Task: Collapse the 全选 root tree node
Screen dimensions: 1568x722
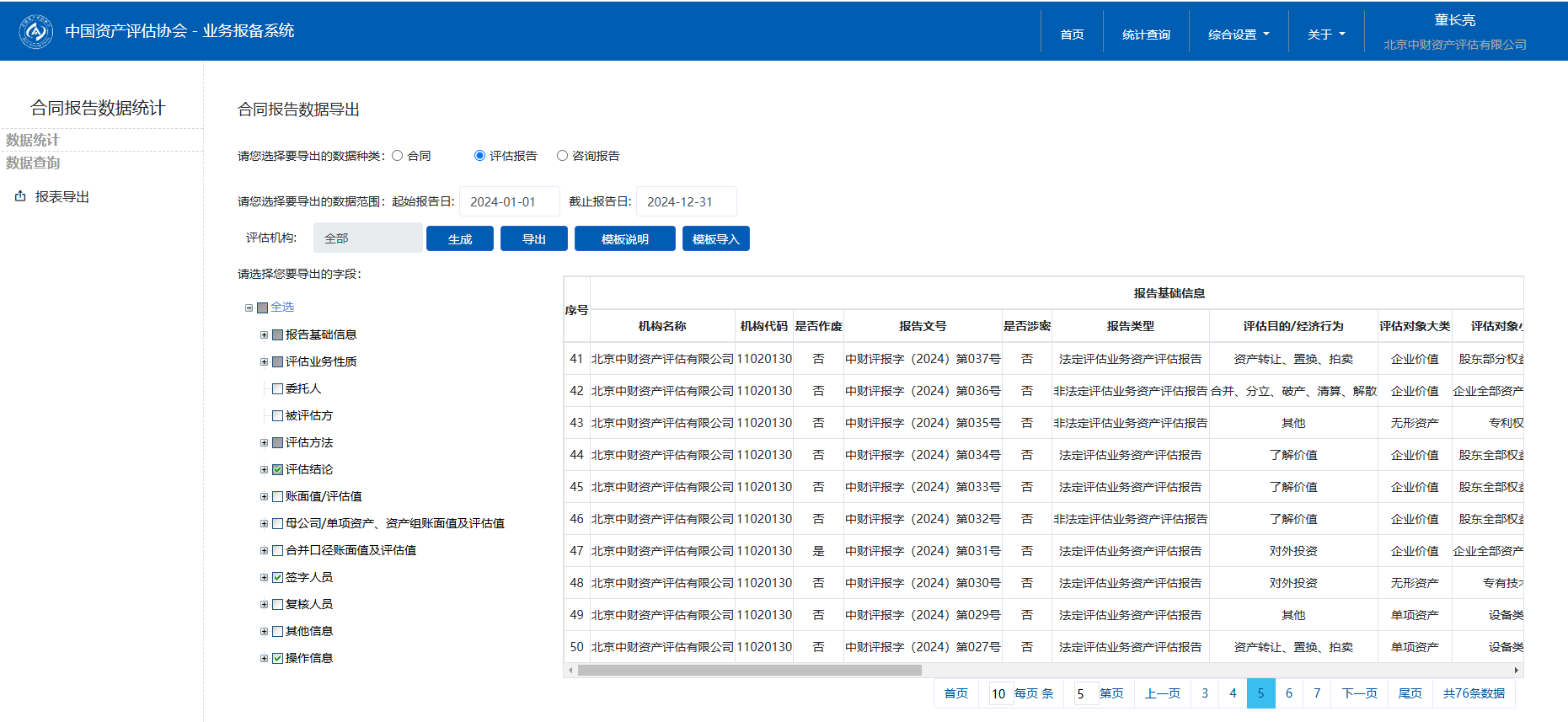Action: (x=249, y=308)
